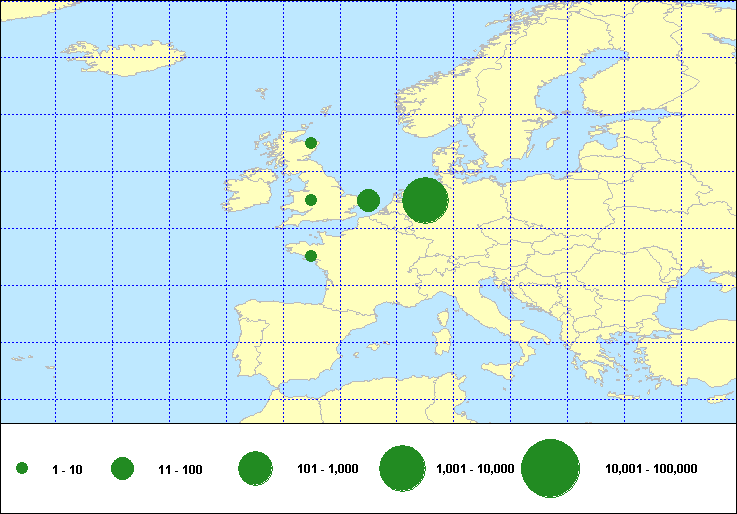The height and width of the screenshot is (514, 737).
Task: Click the largest green circle on the map
Action: pyautogui.click(x=425, y=200)
